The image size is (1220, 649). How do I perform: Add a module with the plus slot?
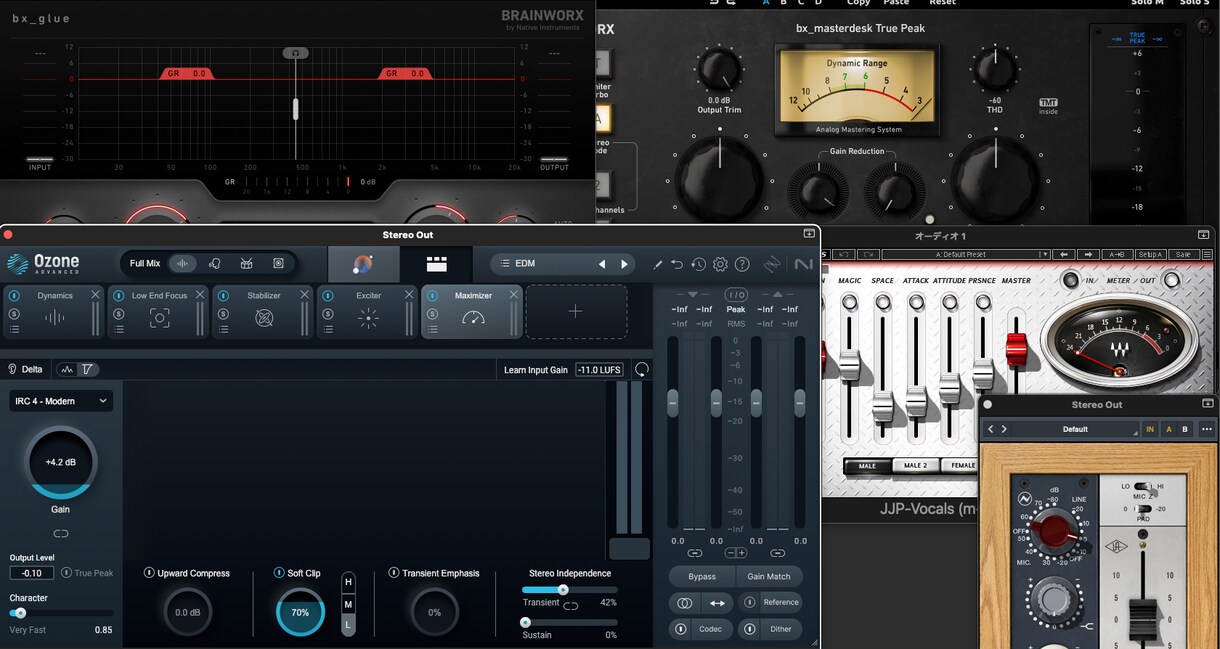576,311
